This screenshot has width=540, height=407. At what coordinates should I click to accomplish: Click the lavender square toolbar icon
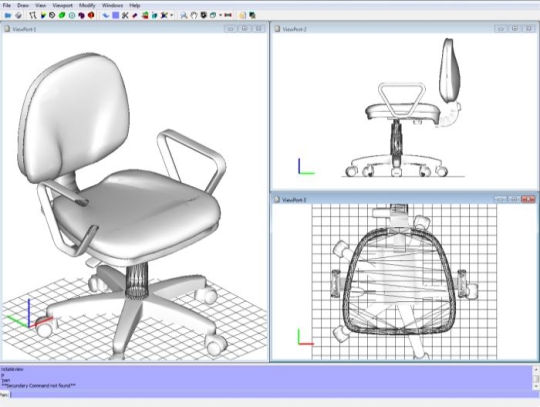(116, 15)
